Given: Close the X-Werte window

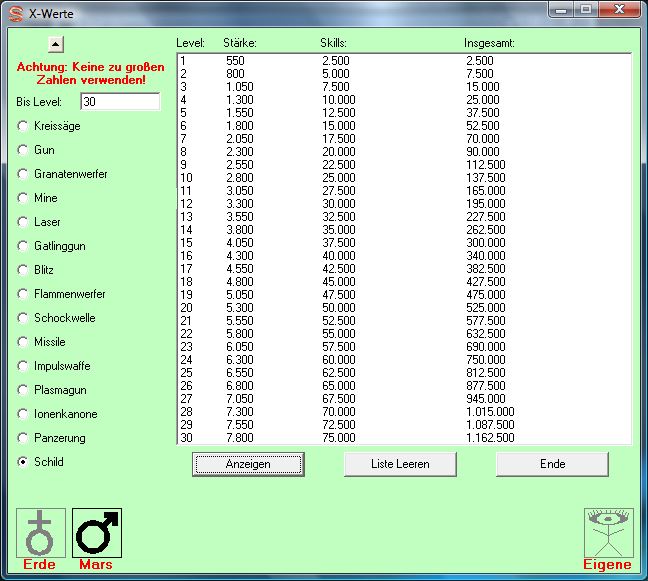Looking at the screenshot, I should [619, 10].
